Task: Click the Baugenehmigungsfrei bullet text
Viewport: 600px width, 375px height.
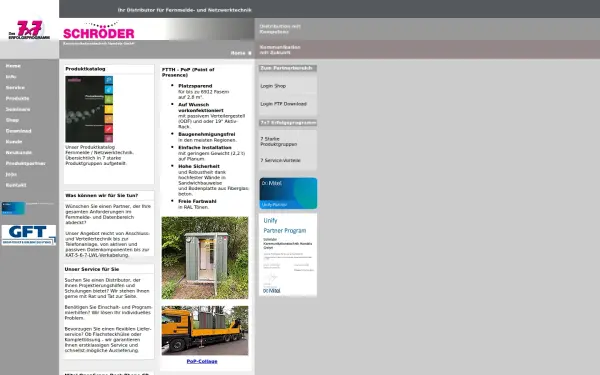Action: [x=207, y=134]
